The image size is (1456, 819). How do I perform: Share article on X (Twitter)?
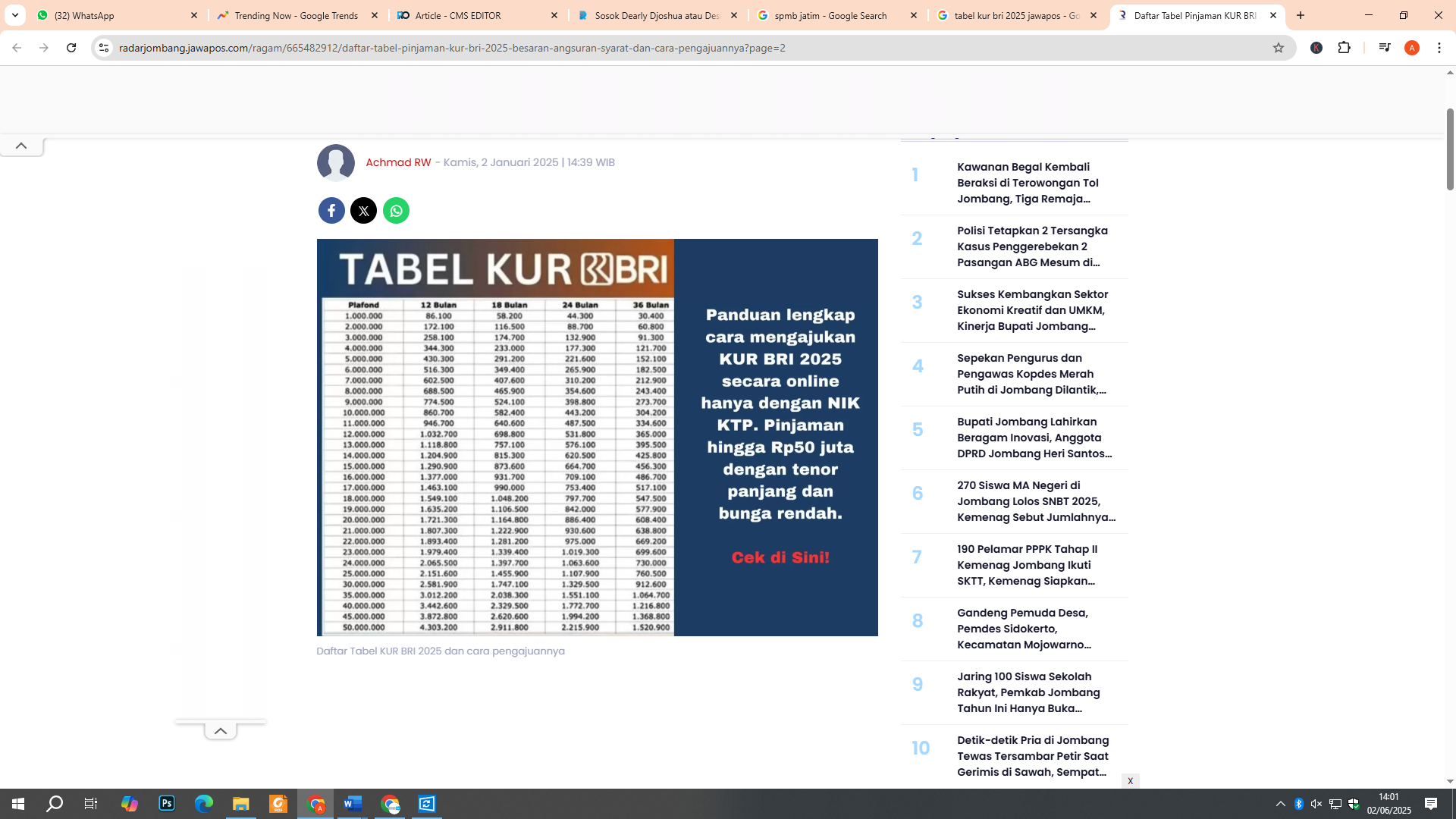[364, 210]
